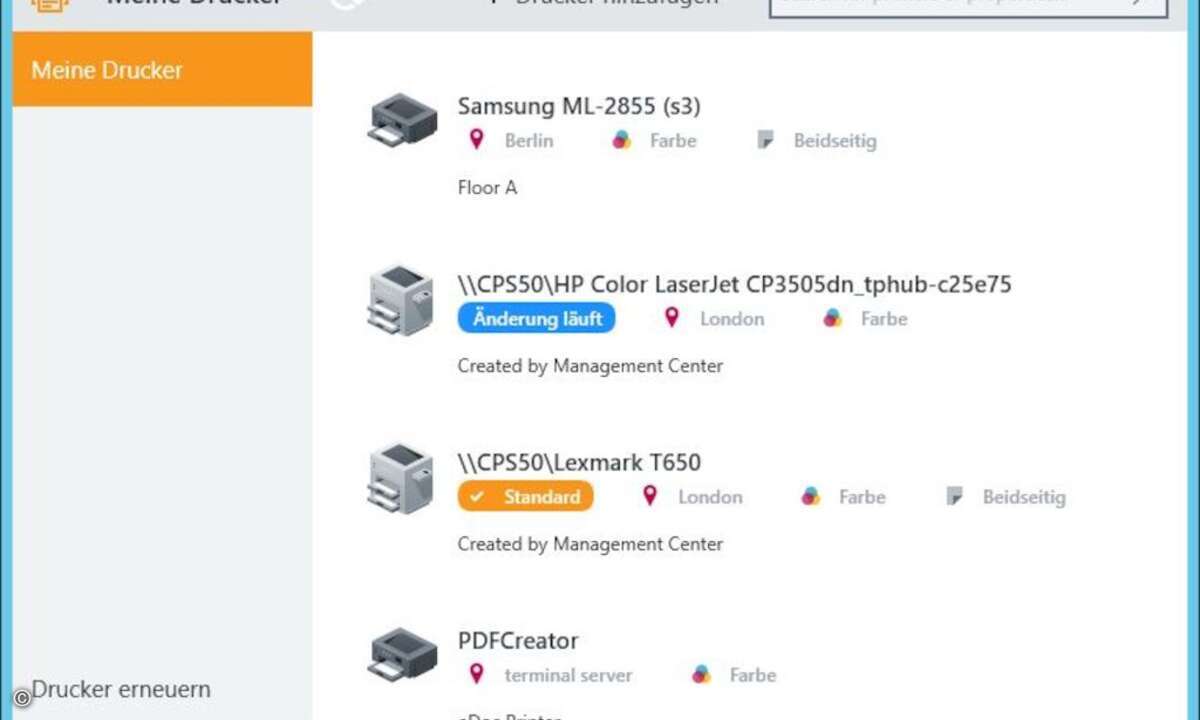The height and width of the screenshot is (720, 1200).
Task: Click the Berlin location text
Action: tap(529, 141)
